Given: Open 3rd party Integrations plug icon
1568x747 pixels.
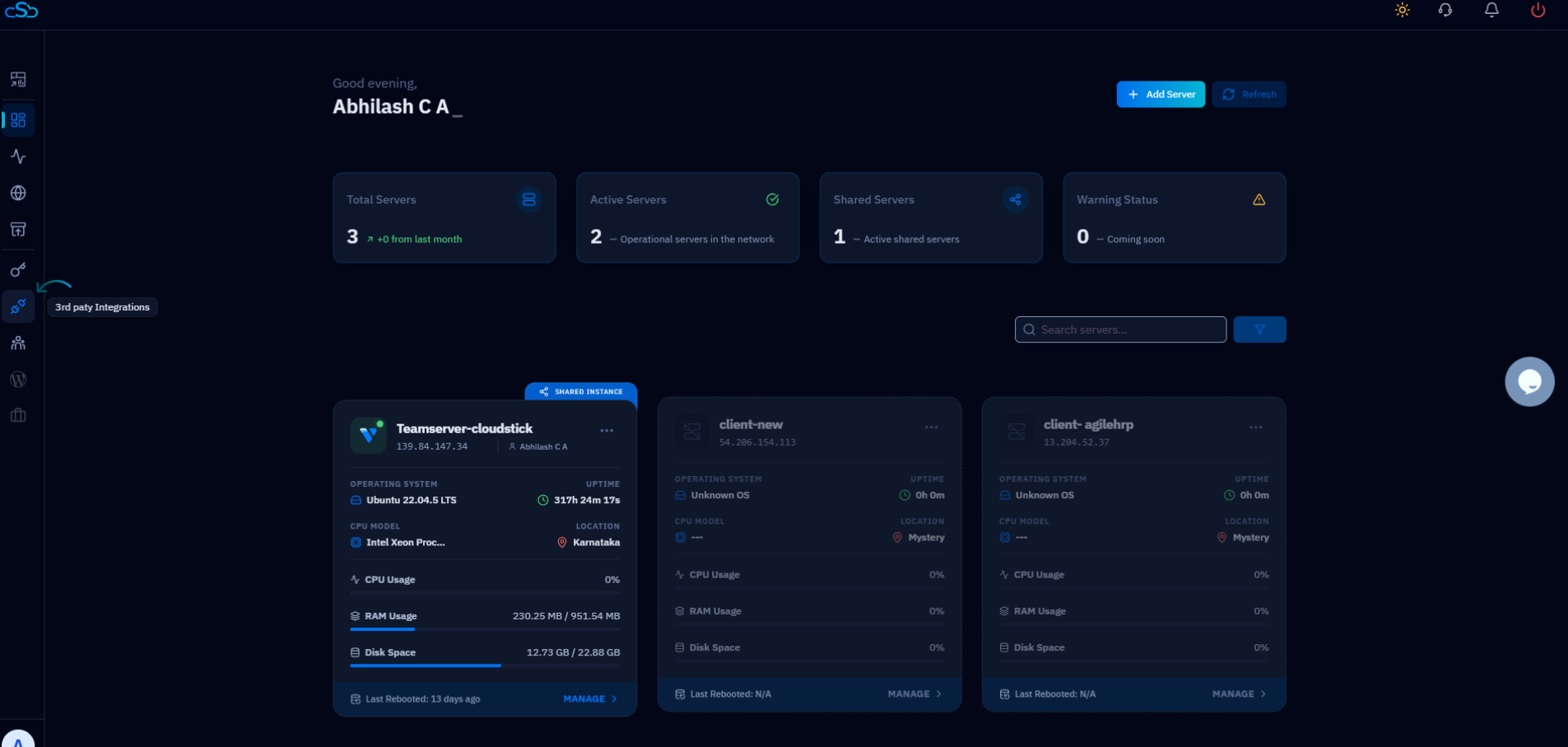Looking at the screenshot, I should click(18, 306).
